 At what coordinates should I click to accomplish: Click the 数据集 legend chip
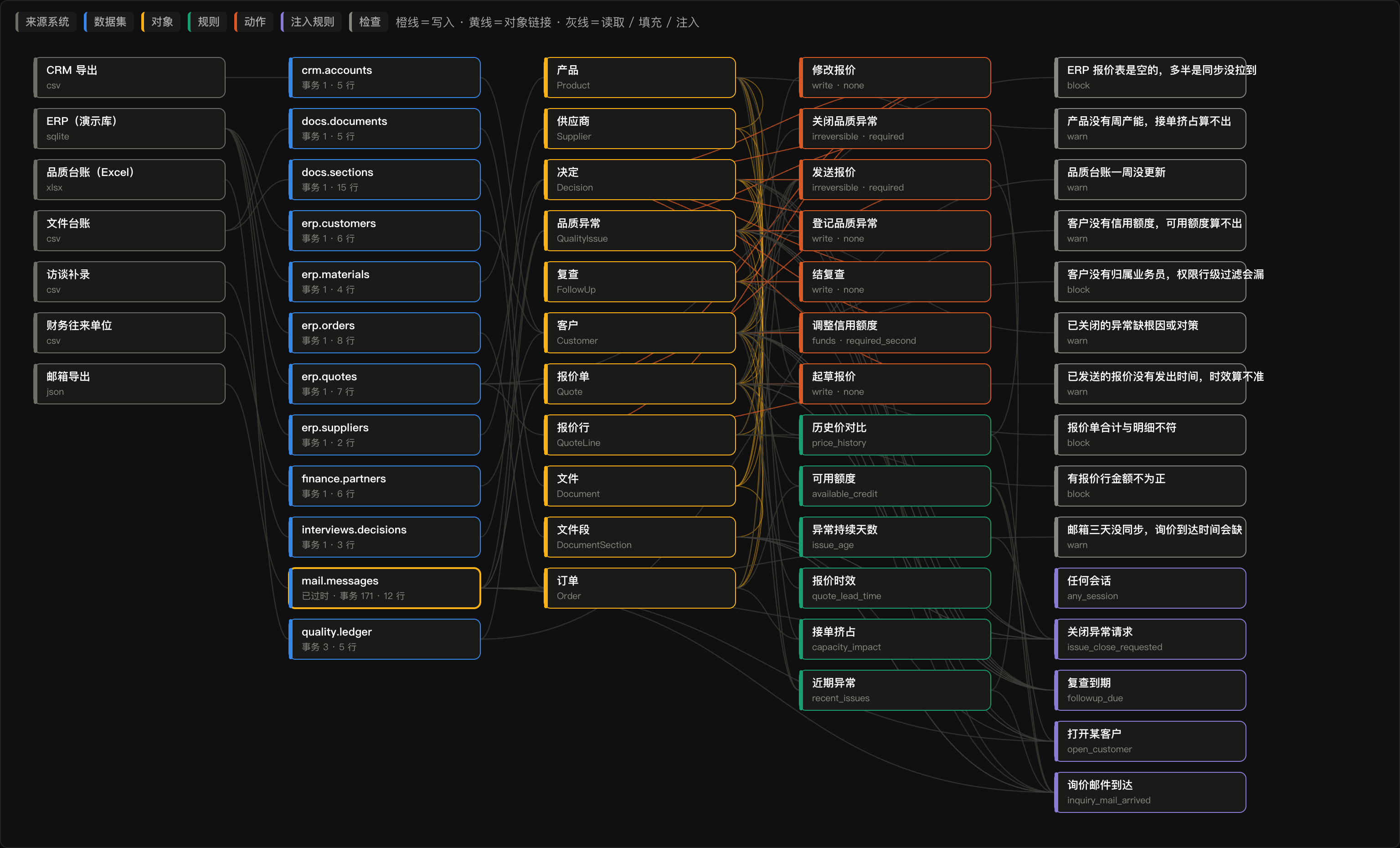109,21
